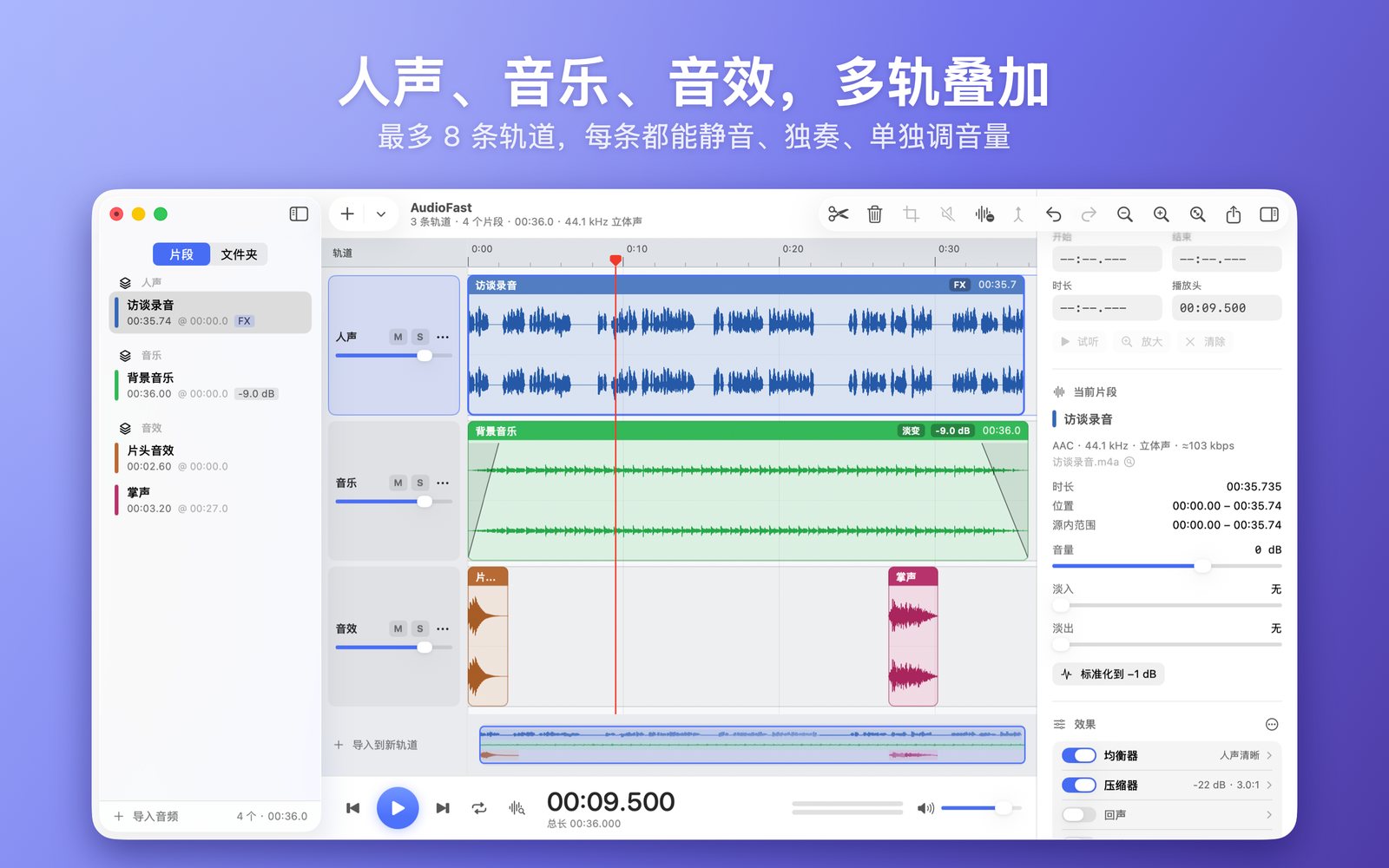Click the speaker volume icon
Image resolution: width=1389 pixels, height=868 pixels.
click(x=925, y=808)
